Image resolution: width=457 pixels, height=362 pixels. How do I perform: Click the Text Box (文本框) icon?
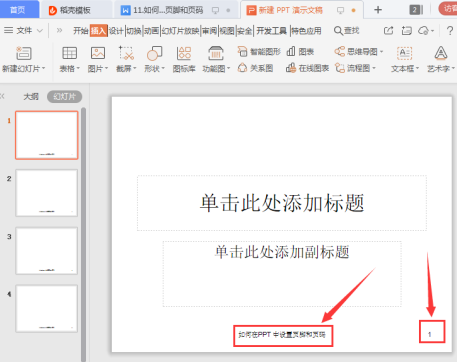[405, 53]
